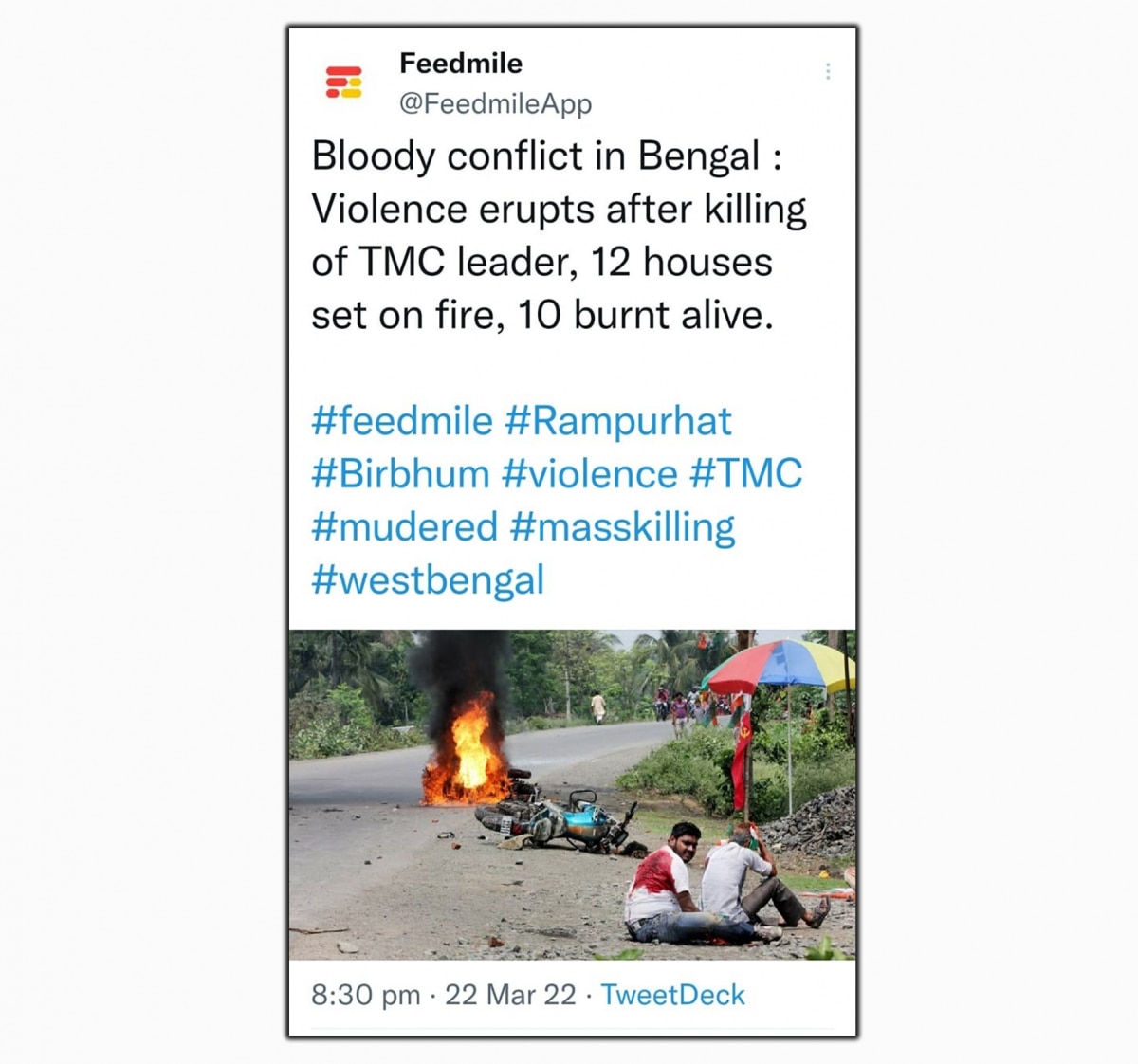This screenshot has height=1064, width=1138.
Task: Click the #westbengal hashtag
Action: 428,580
